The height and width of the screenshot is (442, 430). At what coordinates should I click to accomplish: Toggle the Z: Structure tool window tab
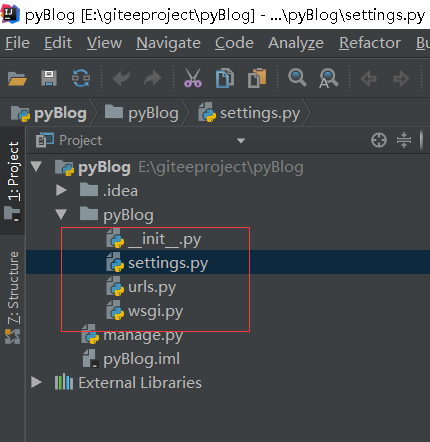pos(13,297)
